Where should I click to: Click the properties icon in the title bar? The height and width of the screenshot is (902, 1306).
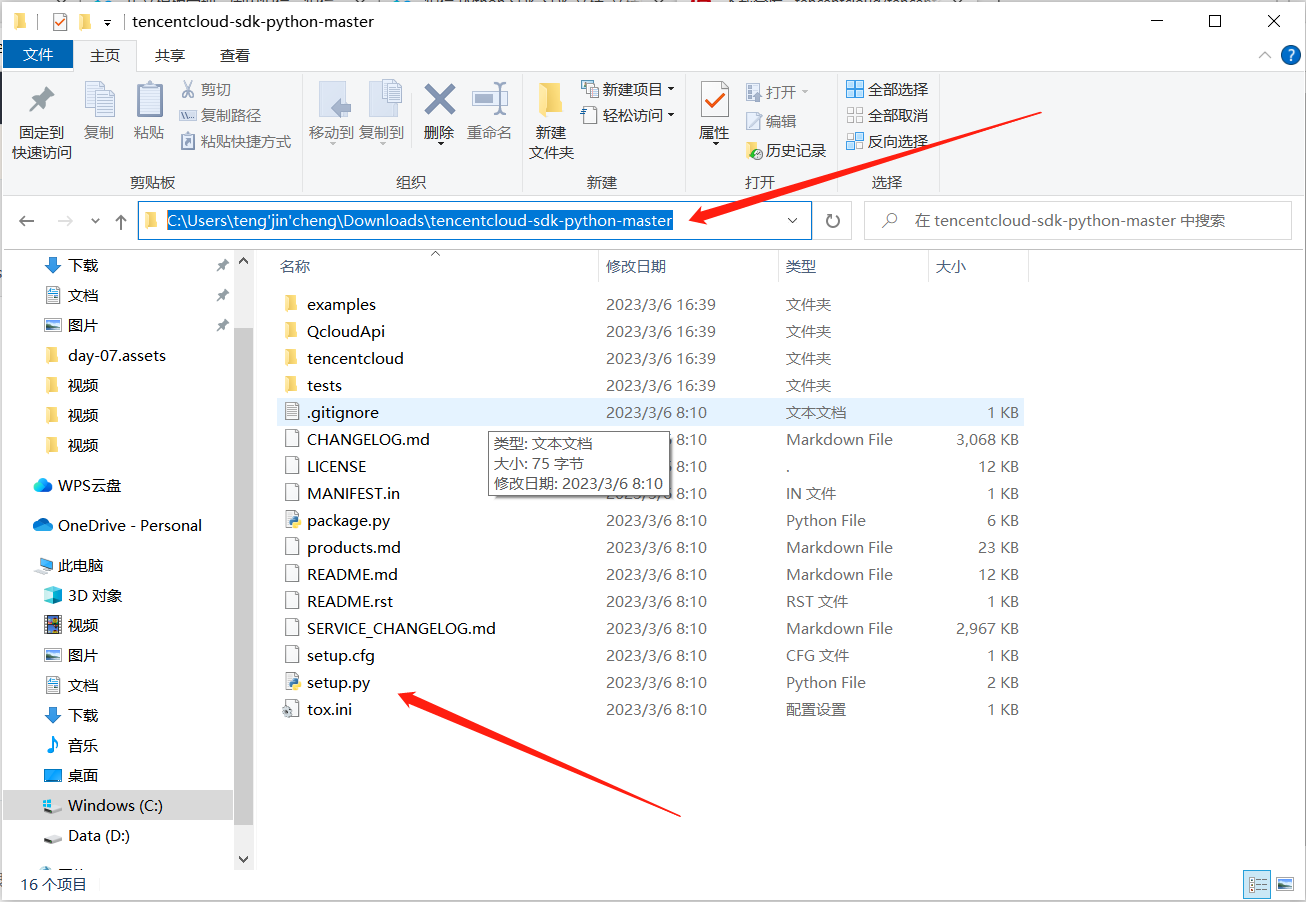point(59,21)
